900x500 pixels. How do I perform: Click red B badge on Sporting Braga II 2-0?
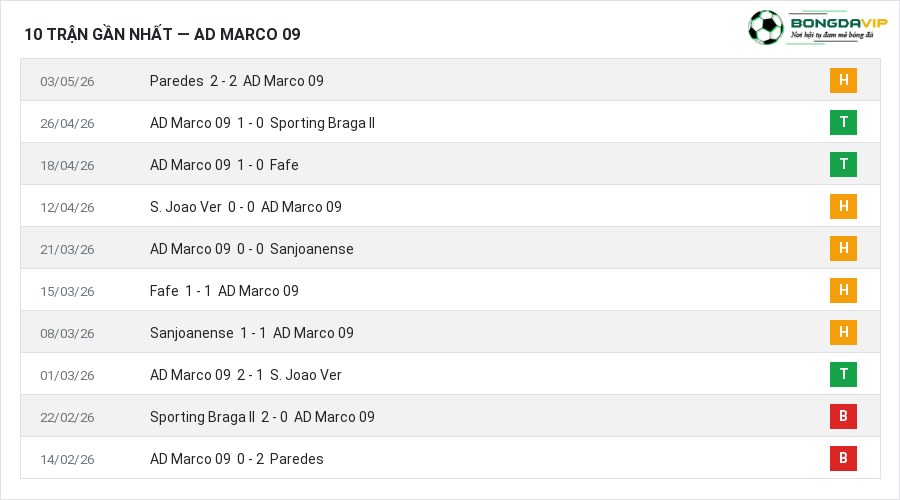click(843, 416)
